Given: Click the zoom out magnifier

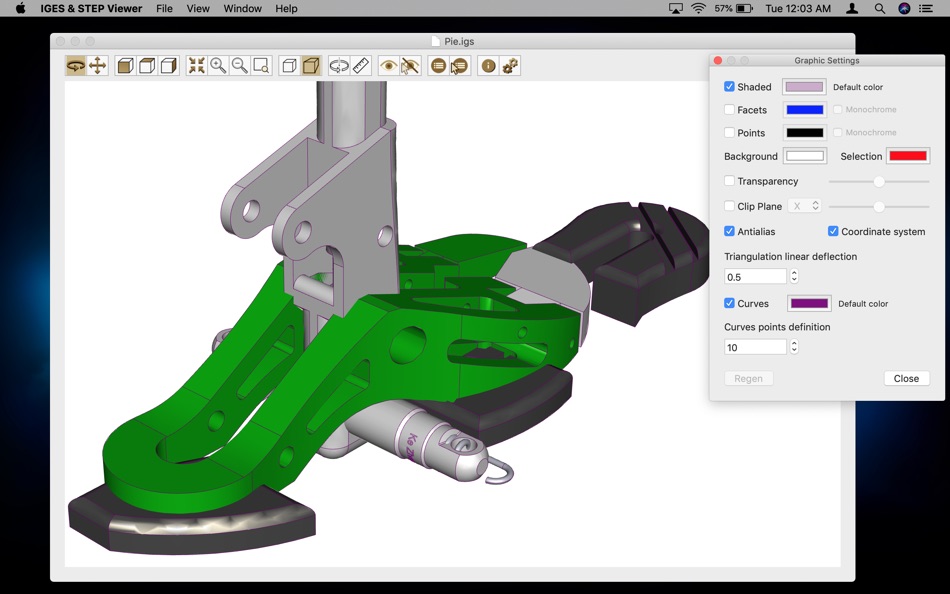Looking at the screenshot, I should point(240,65).
